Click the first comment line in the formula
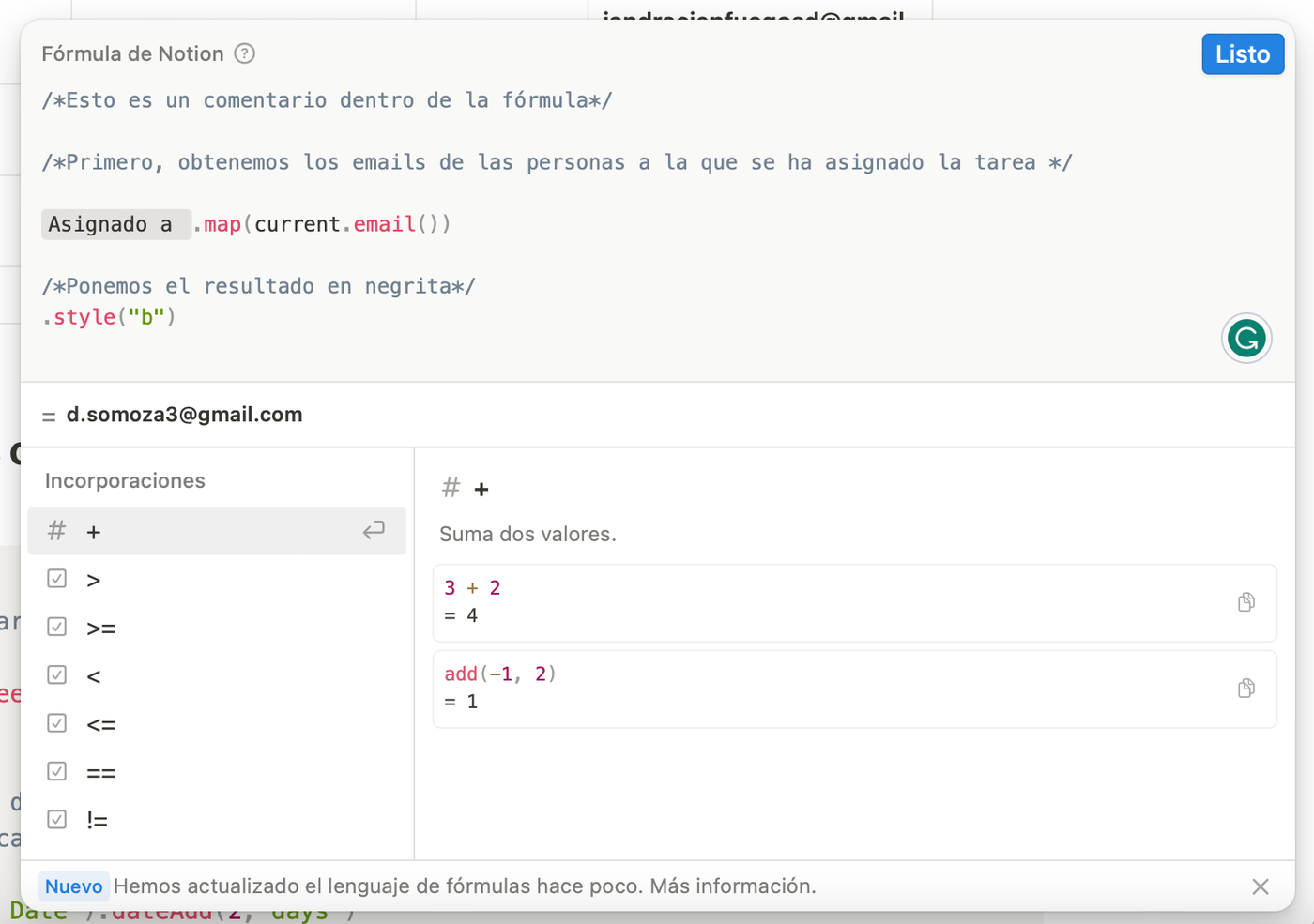 tap(327, 100)
